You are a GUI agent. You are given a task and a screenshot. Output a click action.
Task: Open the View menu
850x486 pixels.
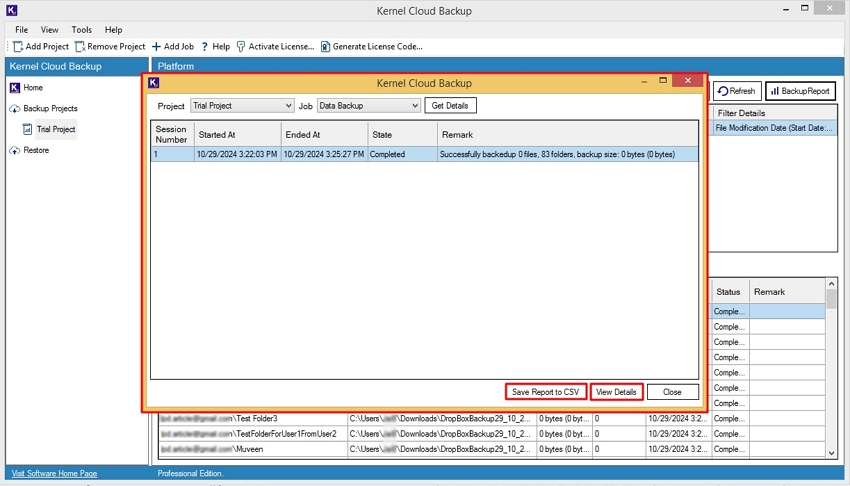click(x=49, y=30)
